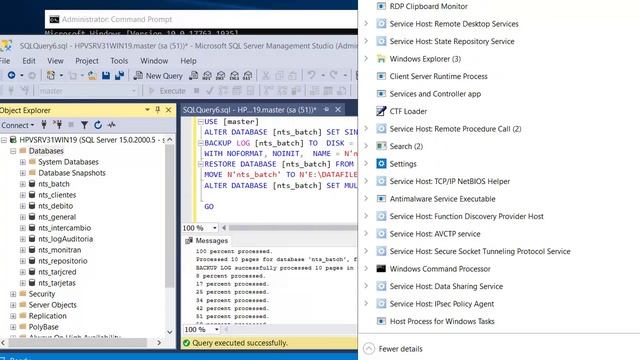Click the Disconnect plug icon in Object Explorer

[58, 125]
